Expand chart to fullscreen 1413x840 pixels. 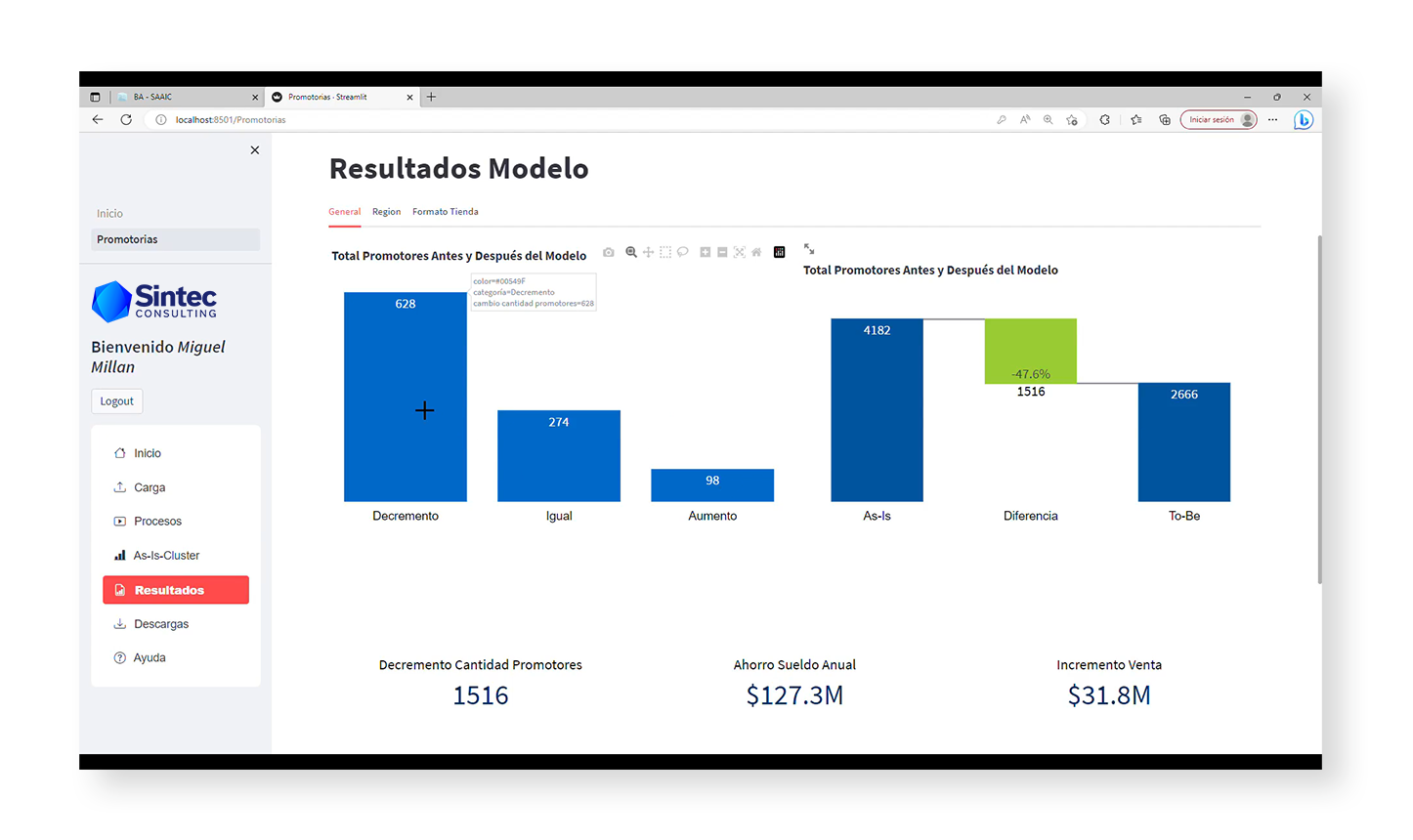(x=809, y=249)
